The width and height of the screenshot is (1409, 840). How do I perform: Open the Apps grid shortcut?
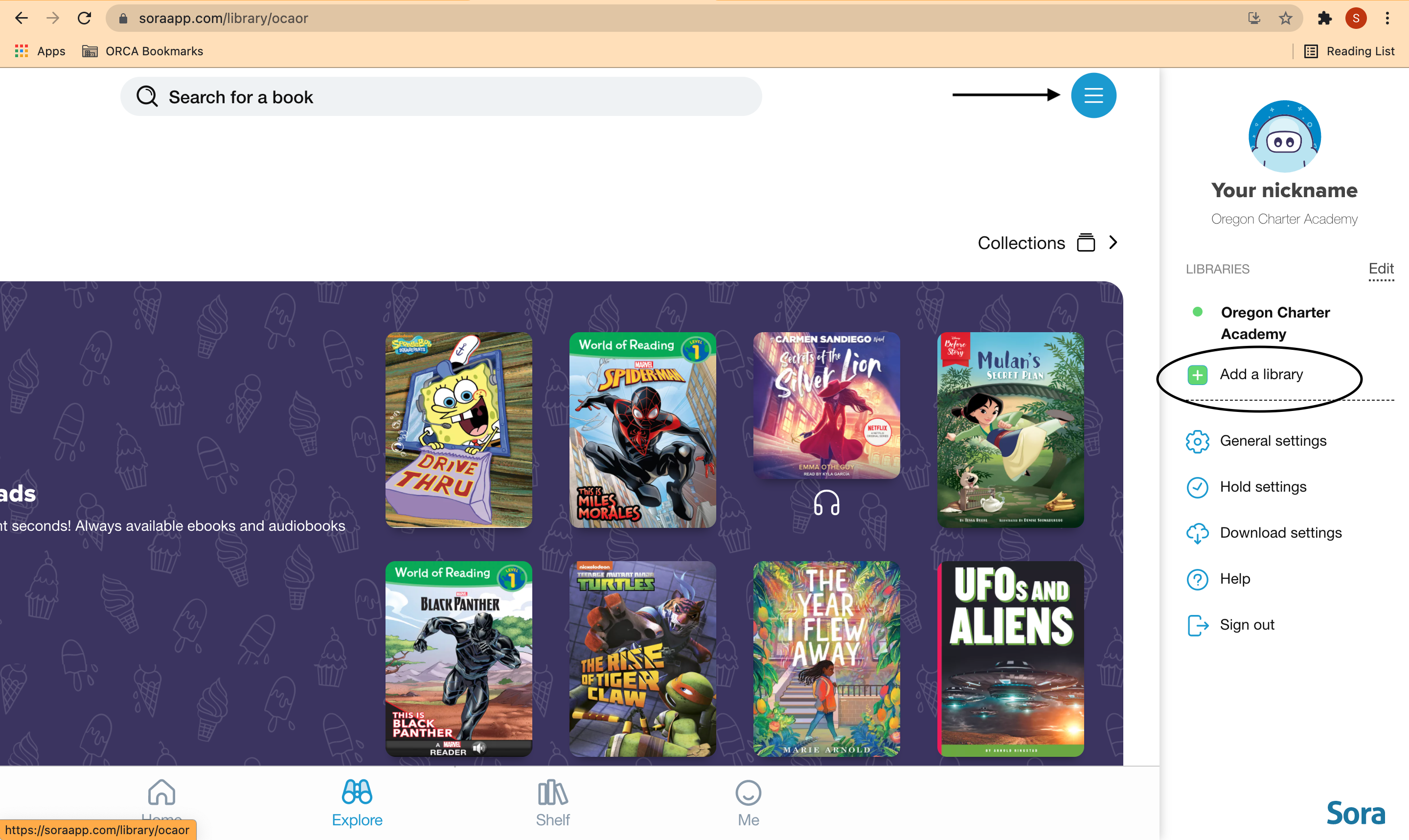[x=40, y=51]
